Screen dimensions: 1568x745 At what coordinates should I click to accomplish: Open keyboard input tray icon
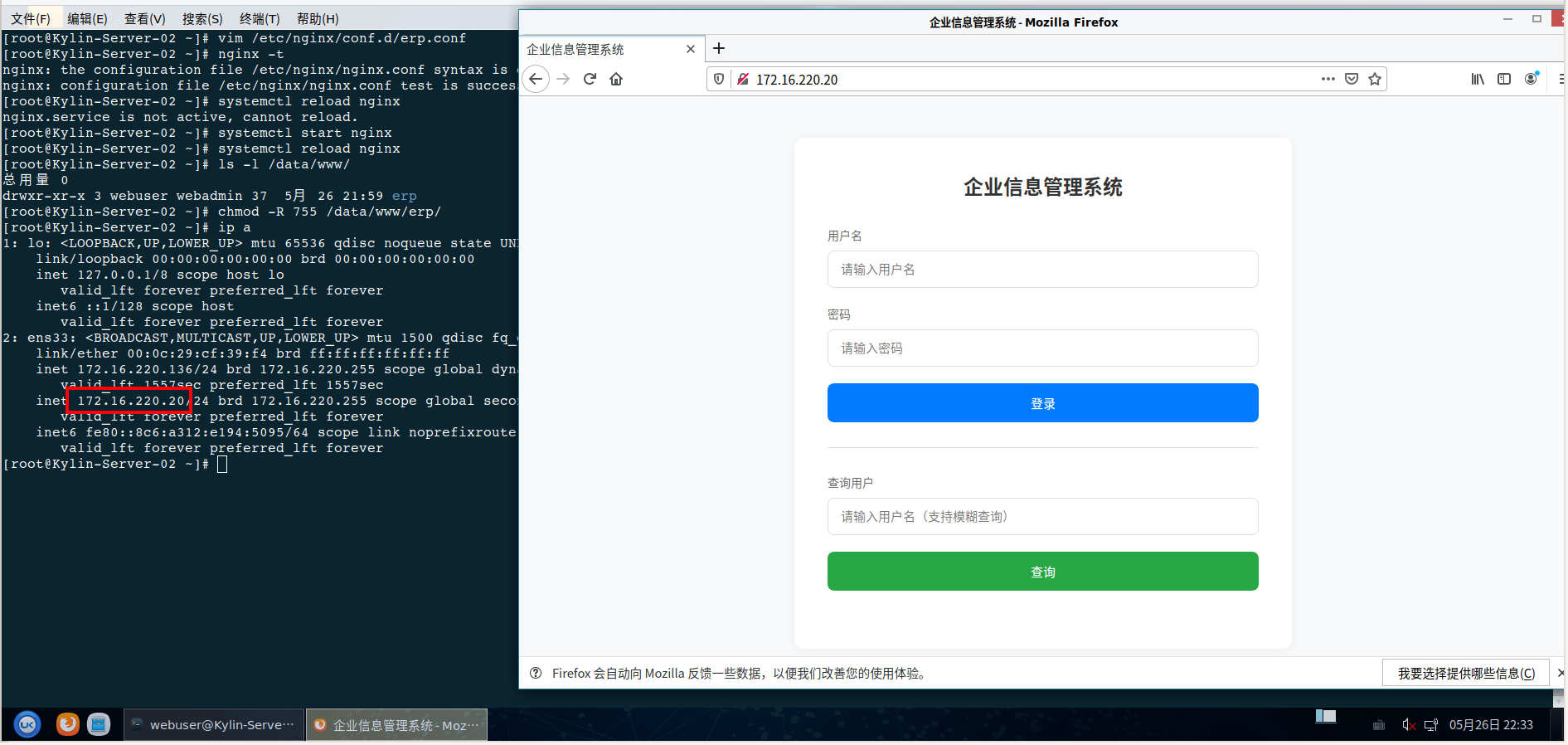[x=1379, y=725]
